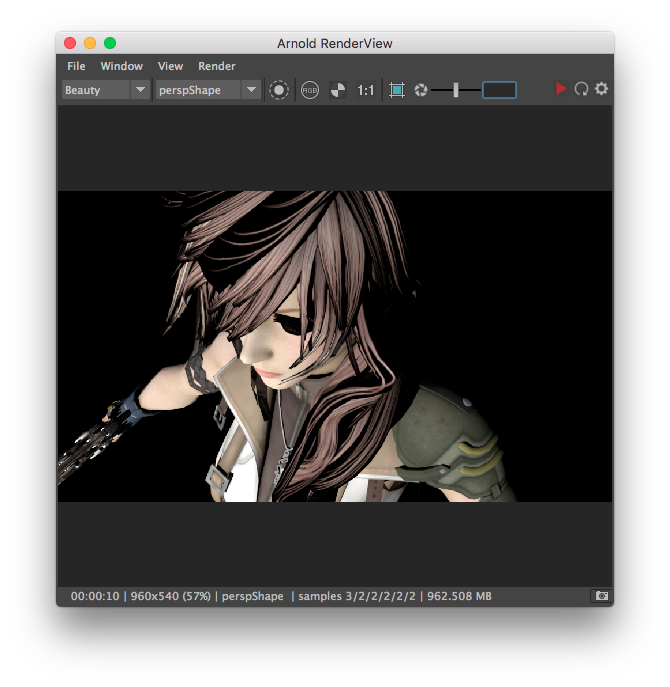Screen dimensions: 670x687
Task: Open the File menu
Action: 76,66
